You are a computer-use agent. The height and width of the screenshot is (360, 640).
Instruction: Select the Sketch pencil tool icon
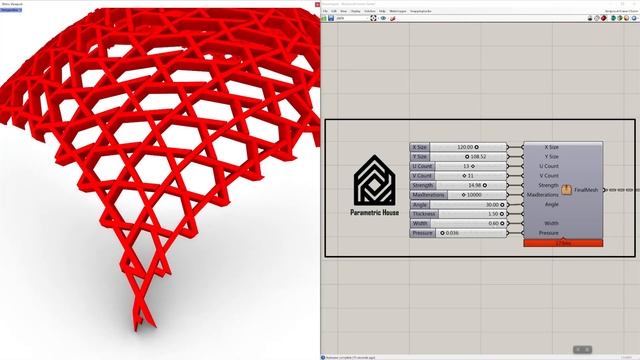click(x=393, y=18)
